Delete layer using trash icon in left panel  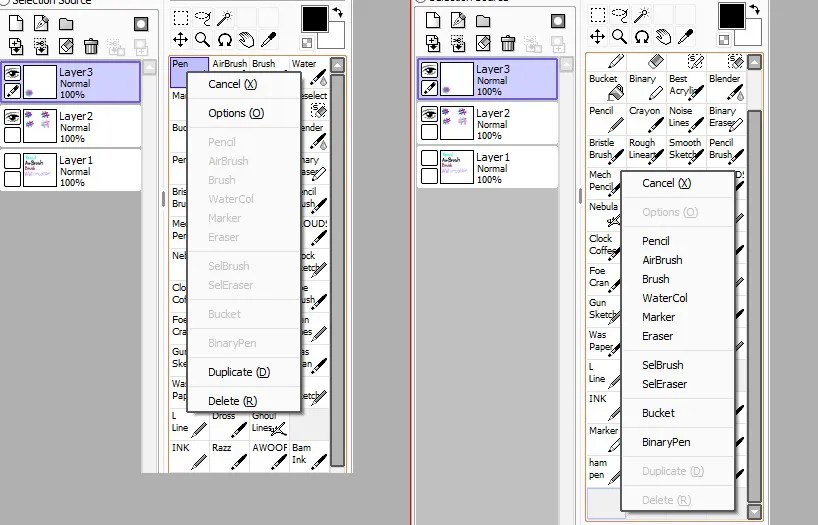tap(91, 46)
